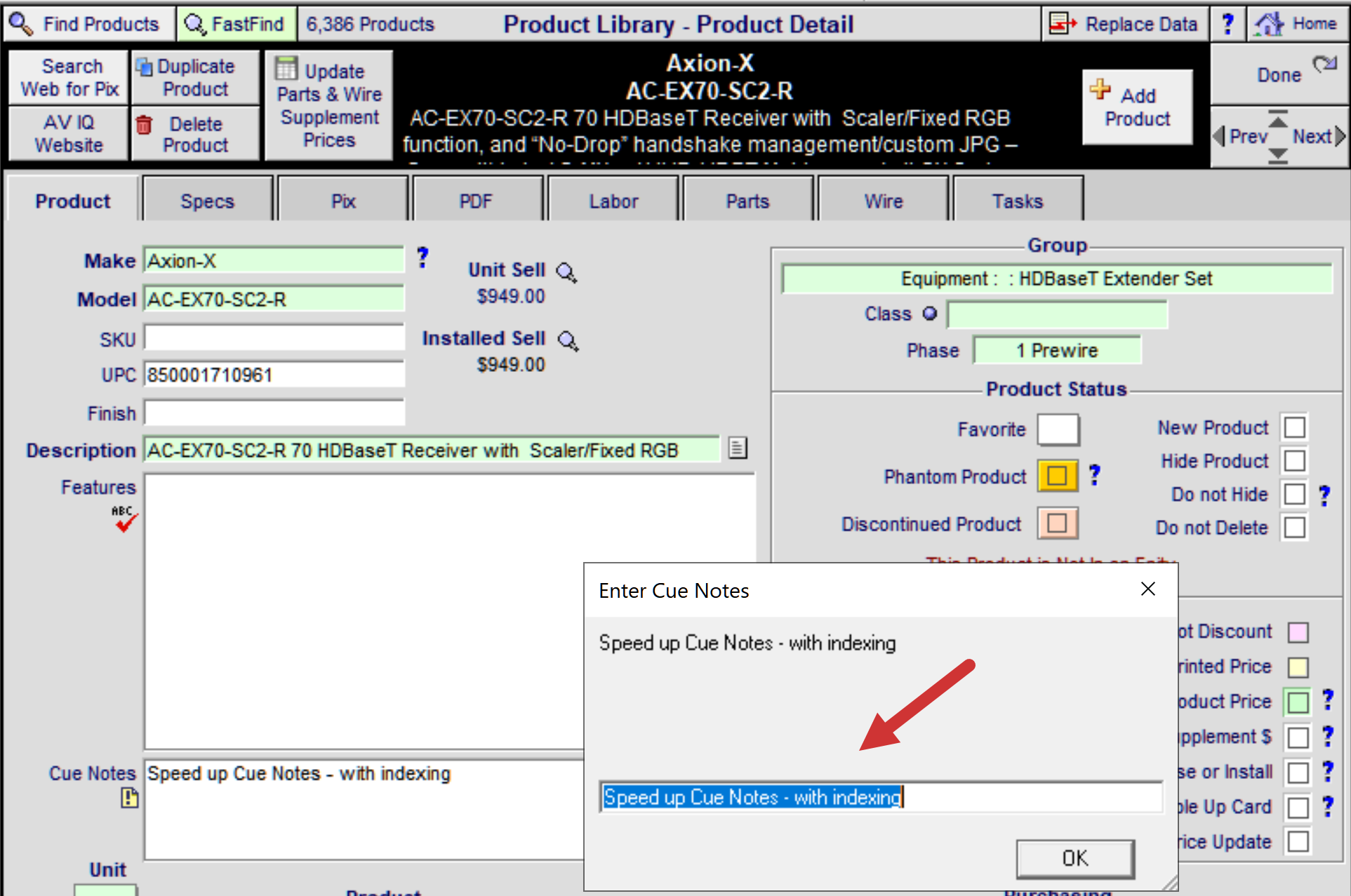Toggle the Supplement $ checkbox
1351x896 pixels.
point(1298,737)
